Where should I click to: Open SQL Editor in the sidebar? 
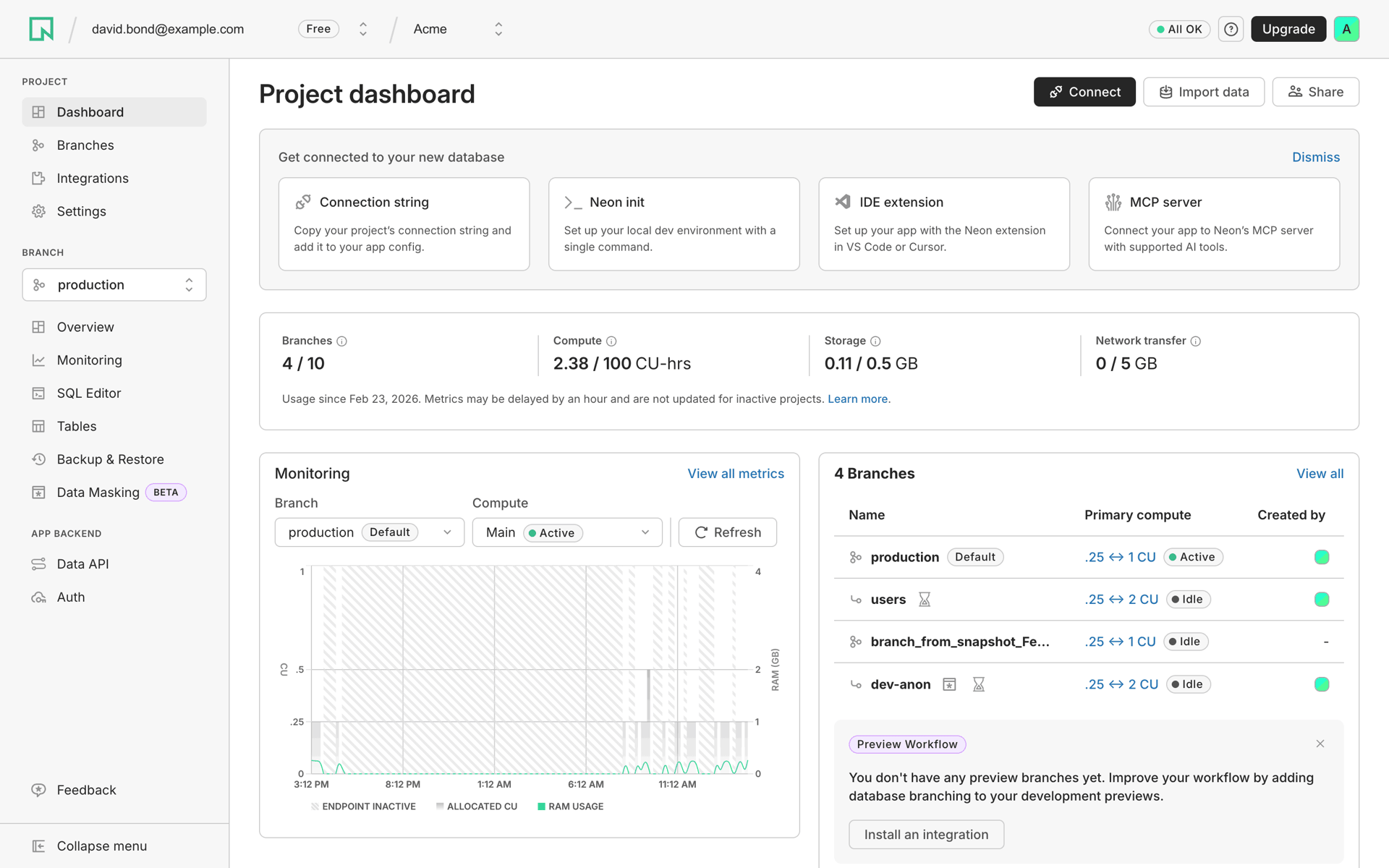tap(114, 393)
